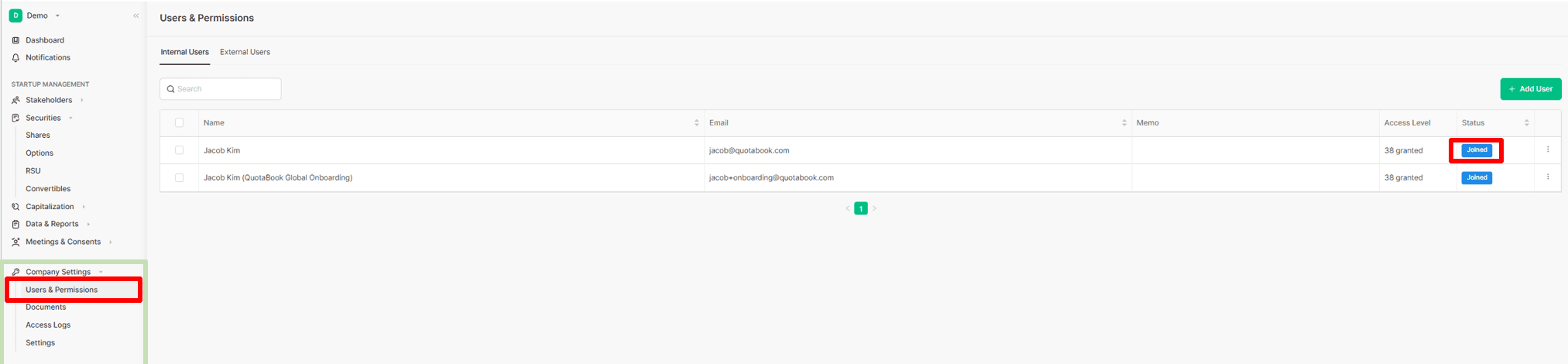
Task: Switch to the Internal Users tab
Action: [x=184, y=52]
